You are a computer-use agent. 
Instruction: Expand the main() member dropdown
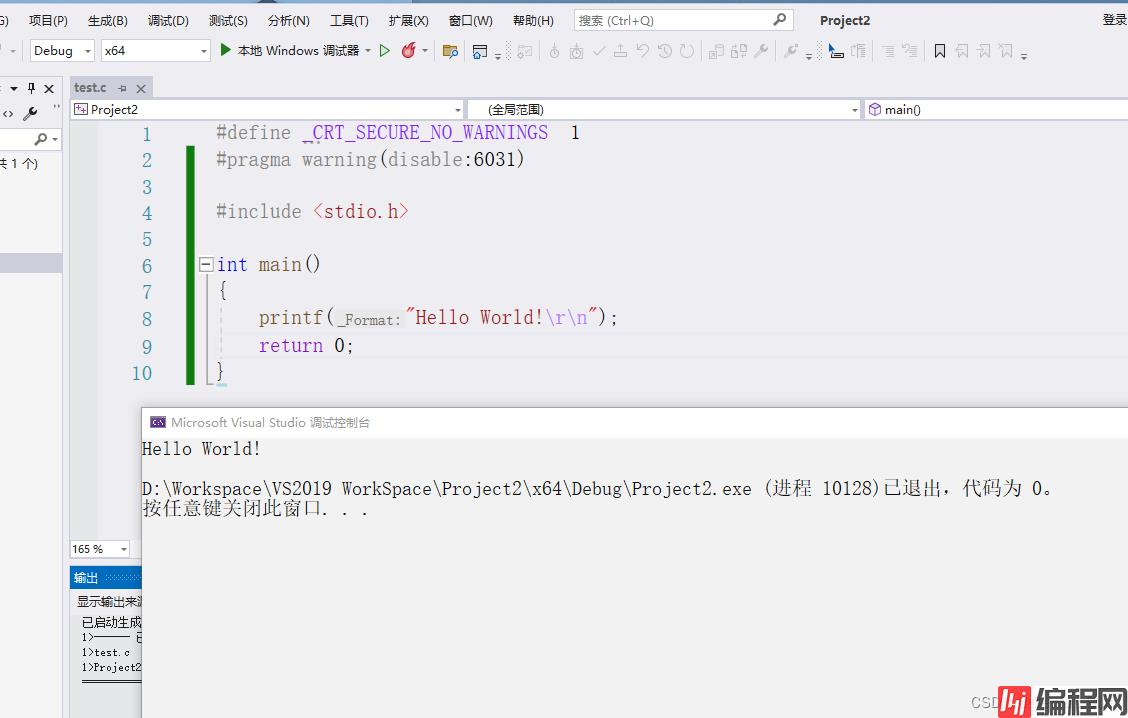pos(995,110)
